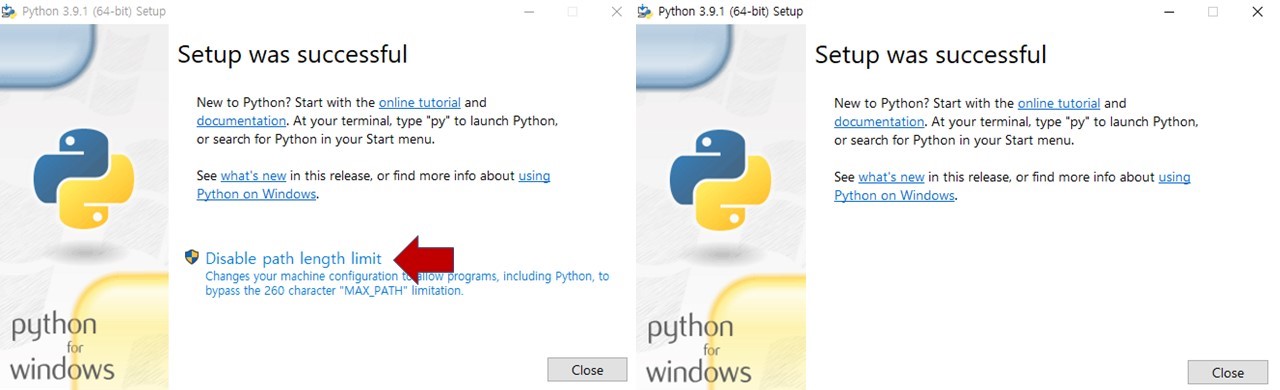This screenshot has height=390, width=1280.
Task: Click 'python for windows' text in right window
Action: click(698, 350)
